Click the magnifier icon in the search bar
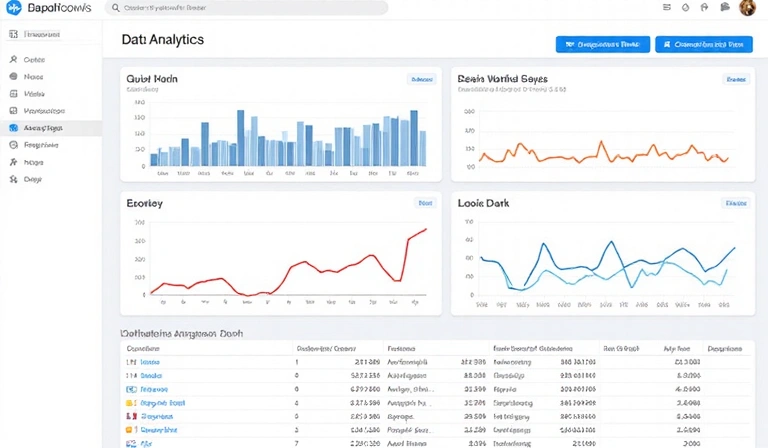The image size is (768, 448). coord(116,8)
